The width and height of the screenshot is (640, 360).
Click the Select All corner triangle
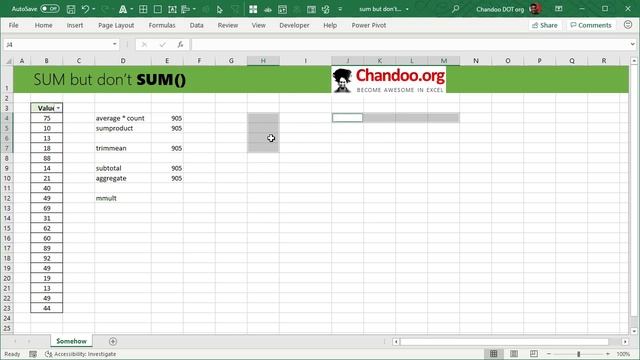click(8, 61)
